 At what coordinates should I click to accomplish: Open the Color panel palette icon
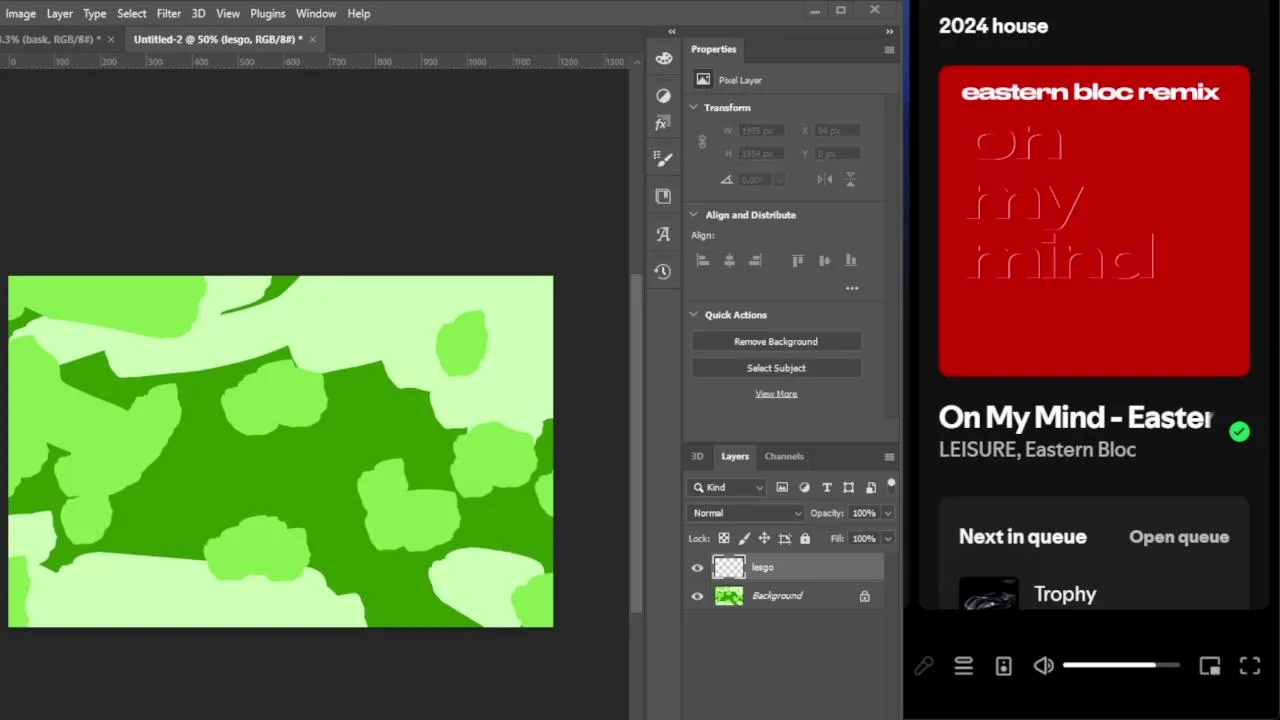click(663, 58)
